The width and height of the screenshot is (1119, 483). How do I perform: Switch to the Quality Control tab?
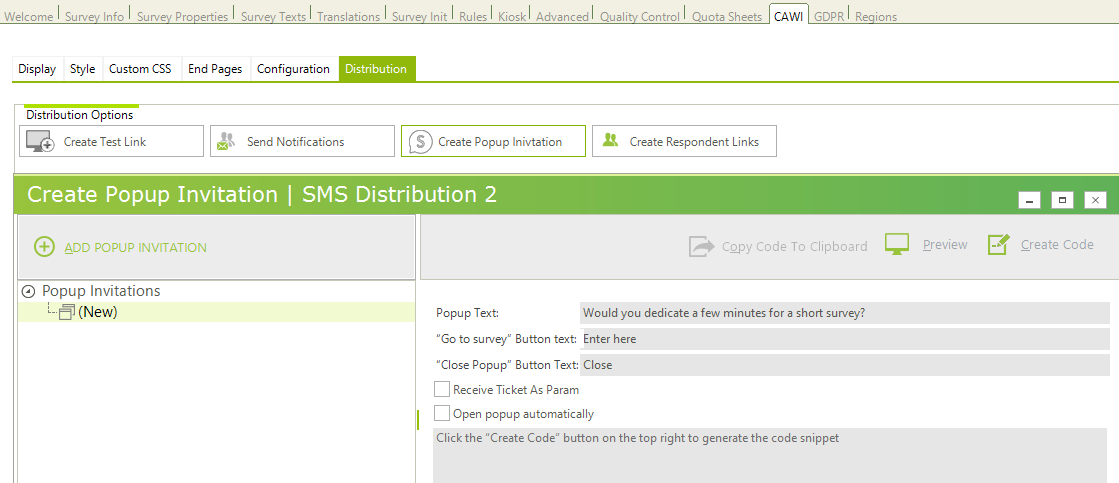point(640,16)
